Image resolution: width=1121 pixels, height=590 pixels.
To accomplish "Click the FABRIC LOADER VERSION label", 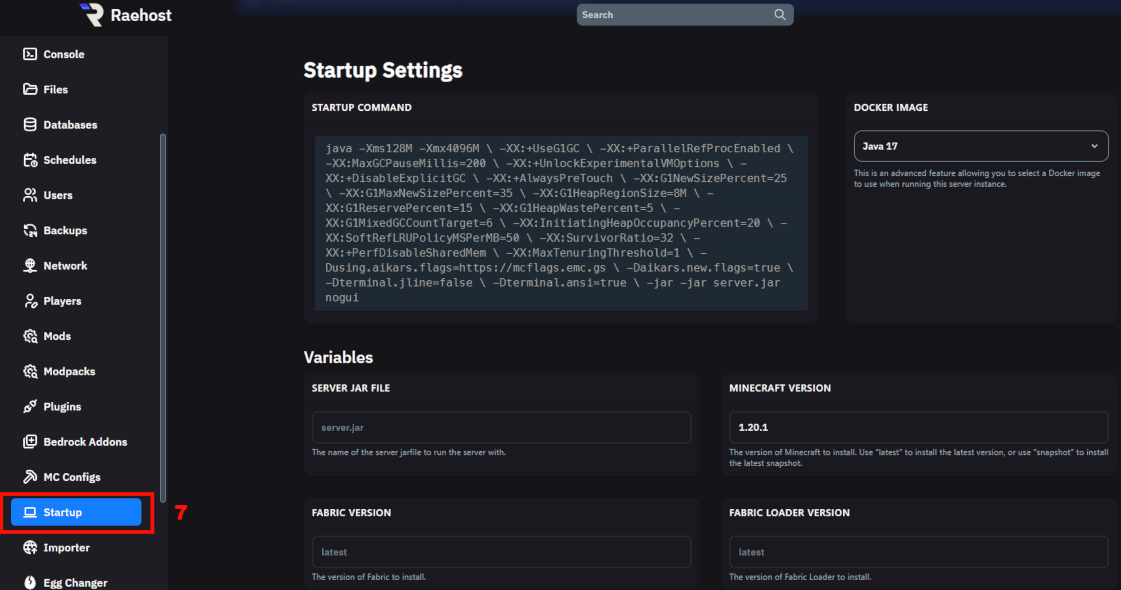I will (x=789, y=513).
